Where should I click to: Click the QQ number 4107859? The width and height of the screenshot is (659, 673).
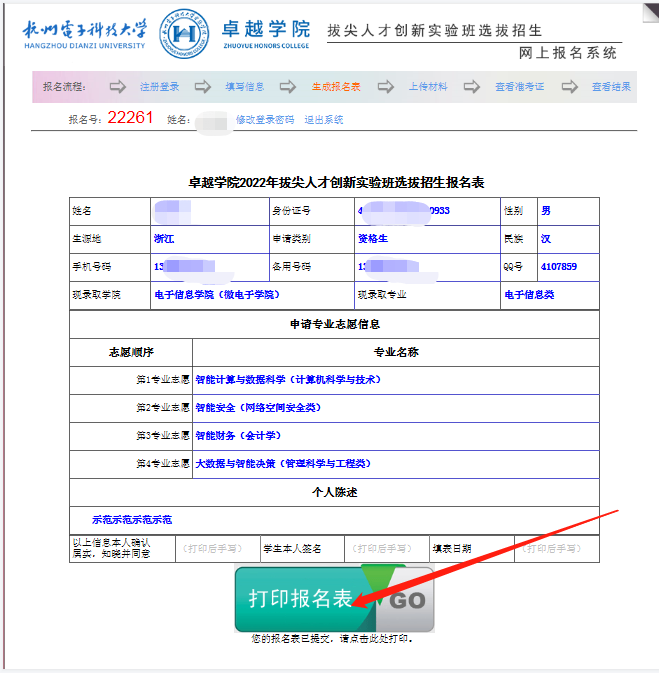[x=559, y=267]
